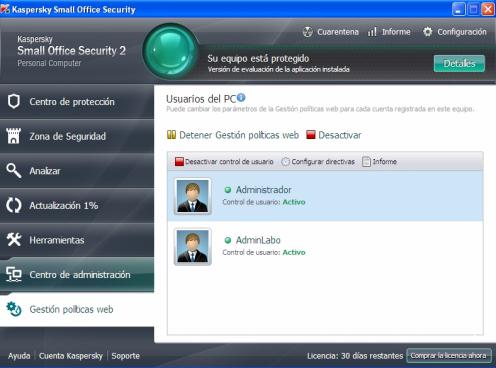This screenshot has height=368, width=496.
Task: Click the Configurar directivas gear icon
Action: click(x=285, y=162)
